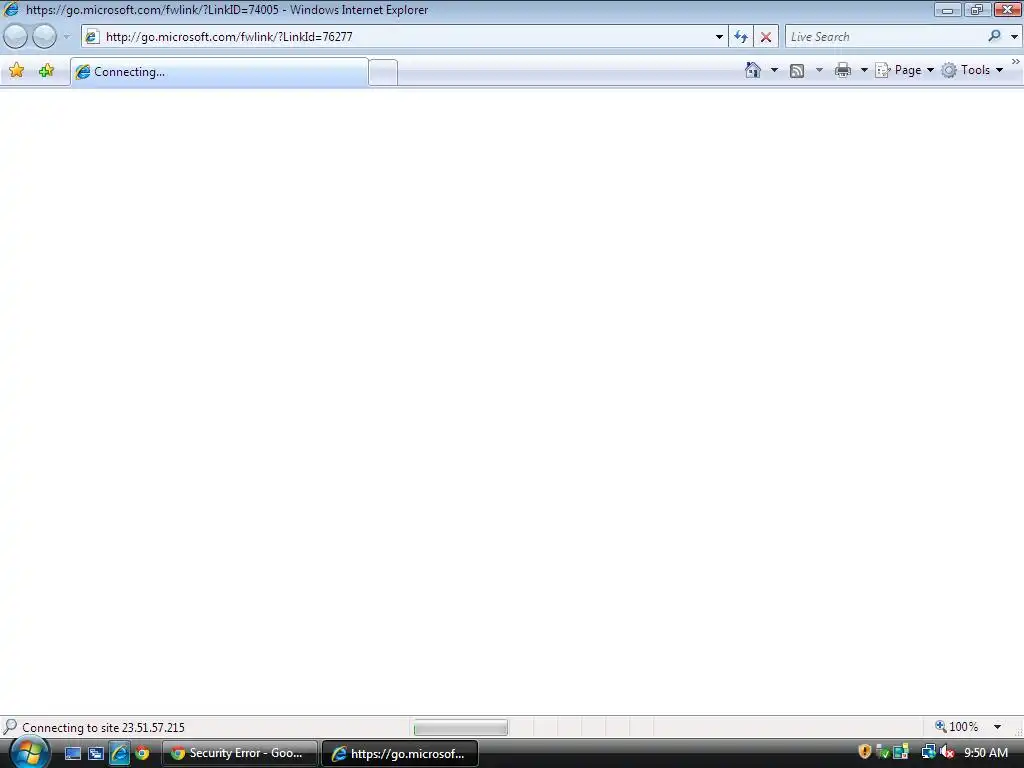Expand the Feeds dropdown arrow
1024x768 pixels.
pyautogui.click(x=819, y=70)
